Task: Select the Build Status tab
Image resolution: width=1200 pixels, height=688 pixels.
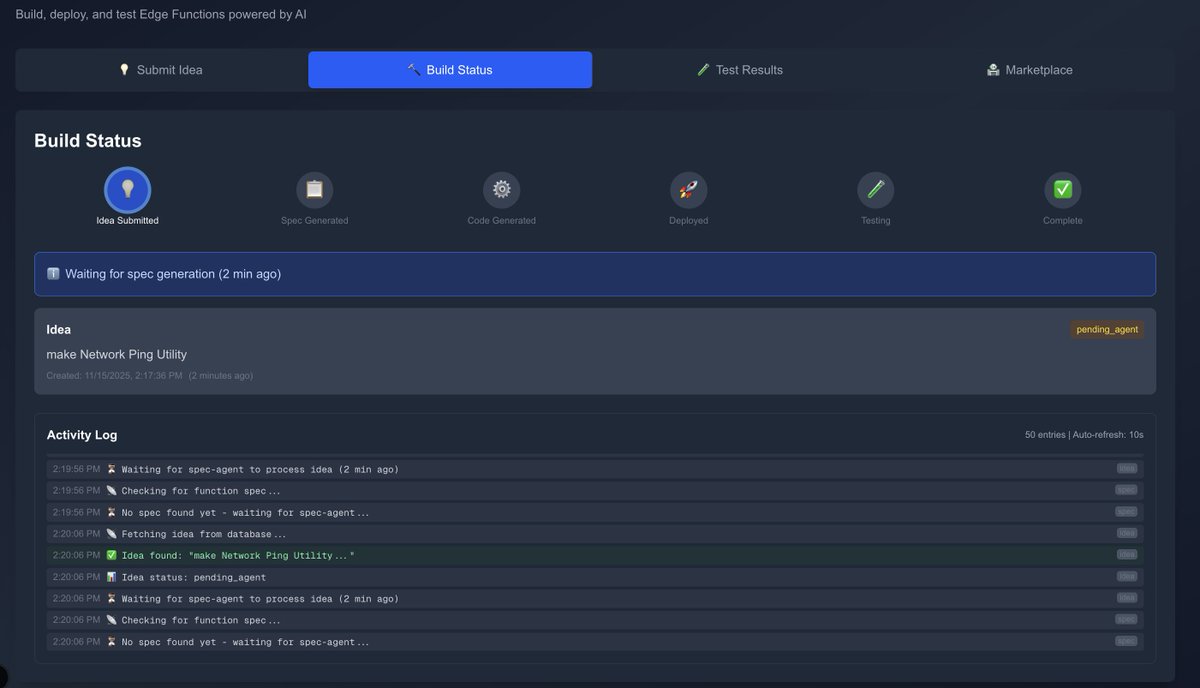Action: point(450,70)
